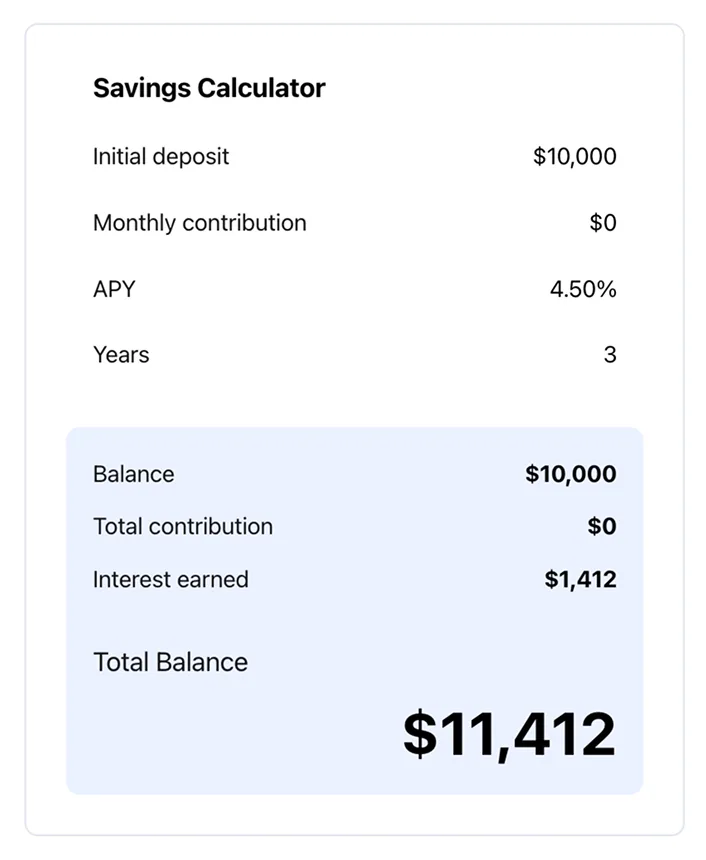Image resolution: width=706 pixels, height=860 pixels.
Task: Click the Savings Calculator title
Action: click(208, 88)
